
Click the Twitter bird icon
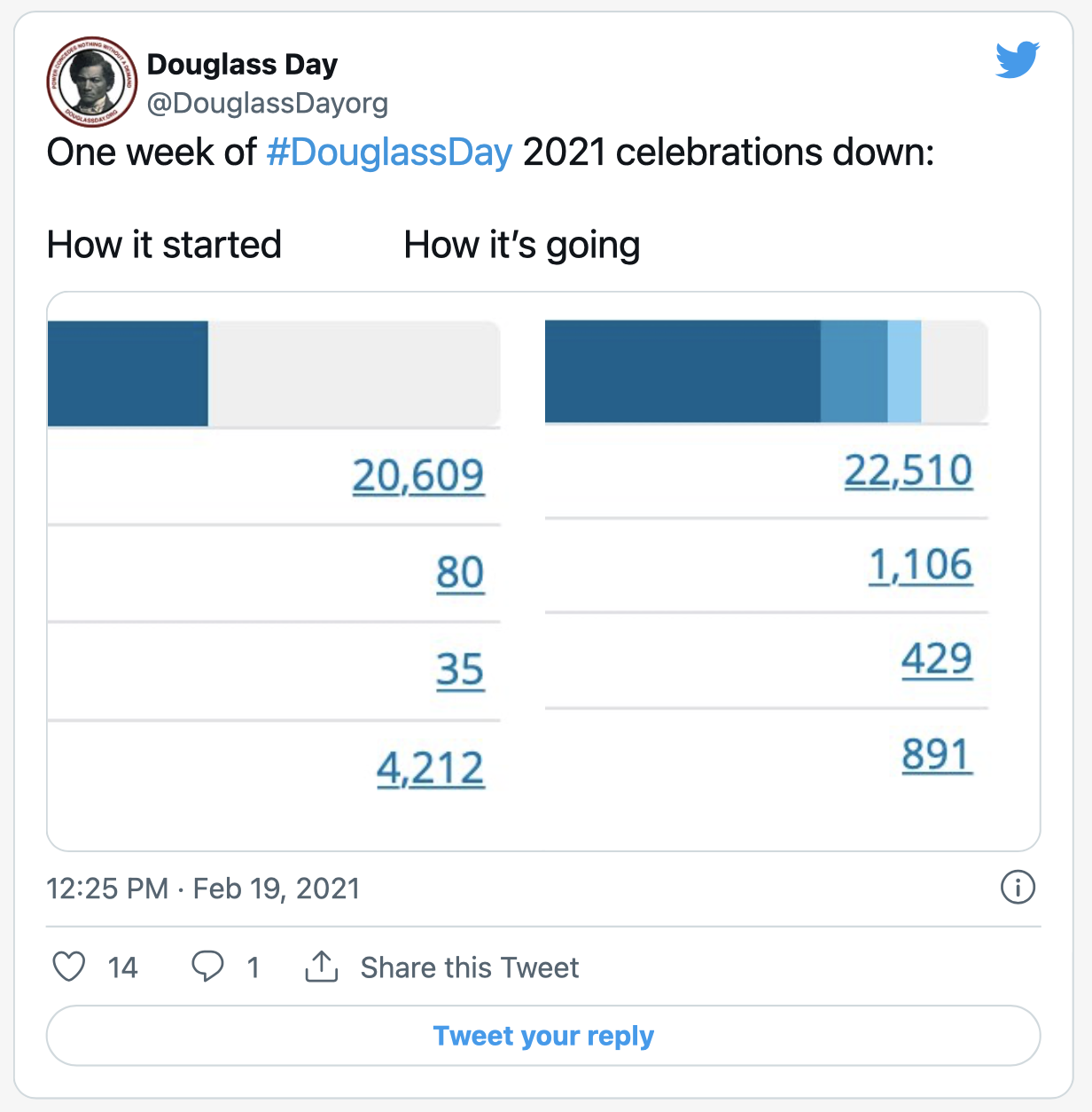[x=1016, y=59]
